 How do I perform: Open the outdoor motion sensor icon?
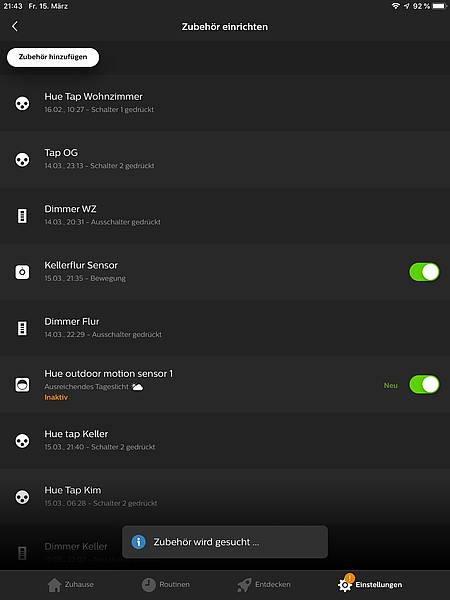[22, 385]
